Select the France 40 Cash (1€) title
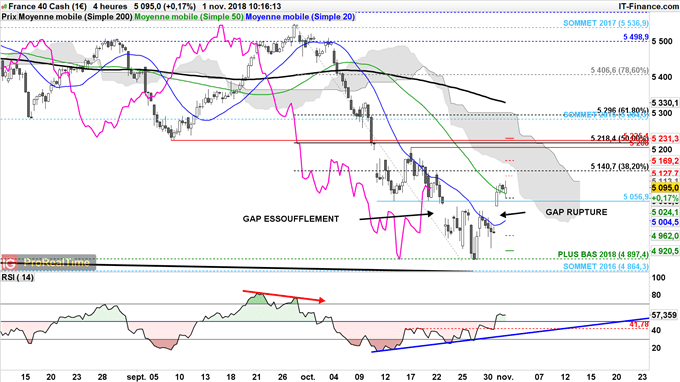Viewport: 680px width, 382px height. coord(47,7)
